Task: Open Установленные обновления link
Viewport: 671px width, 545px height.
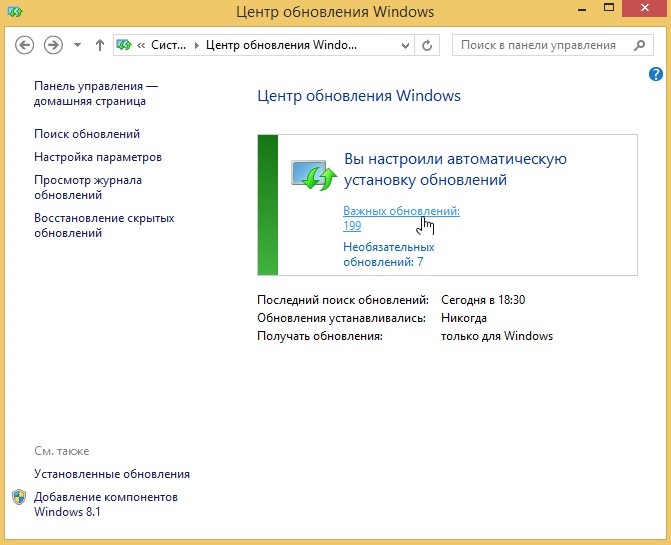Action: [112, 474]
